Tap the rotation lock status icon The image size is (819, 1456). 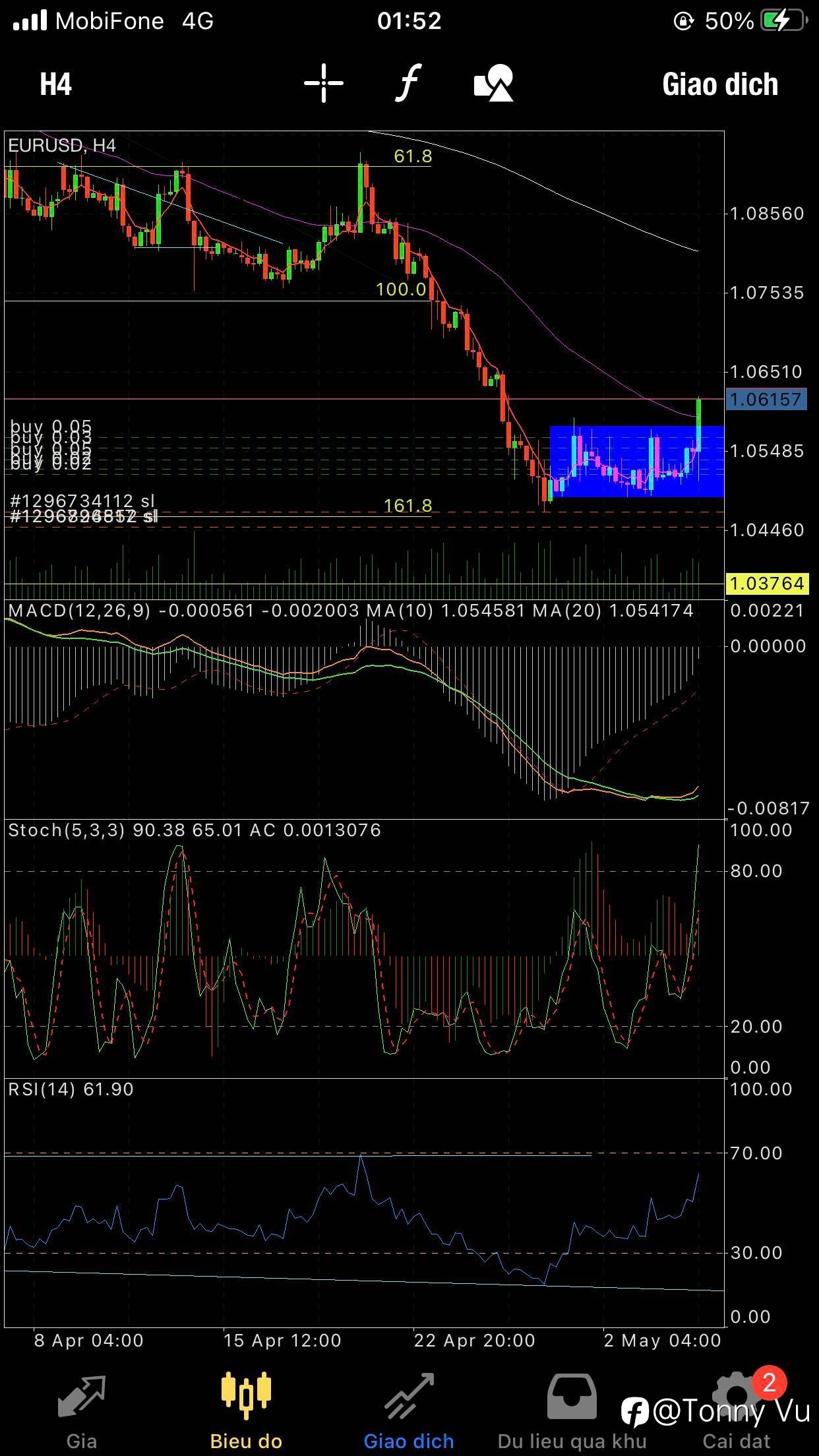click(x=683, y=22)
